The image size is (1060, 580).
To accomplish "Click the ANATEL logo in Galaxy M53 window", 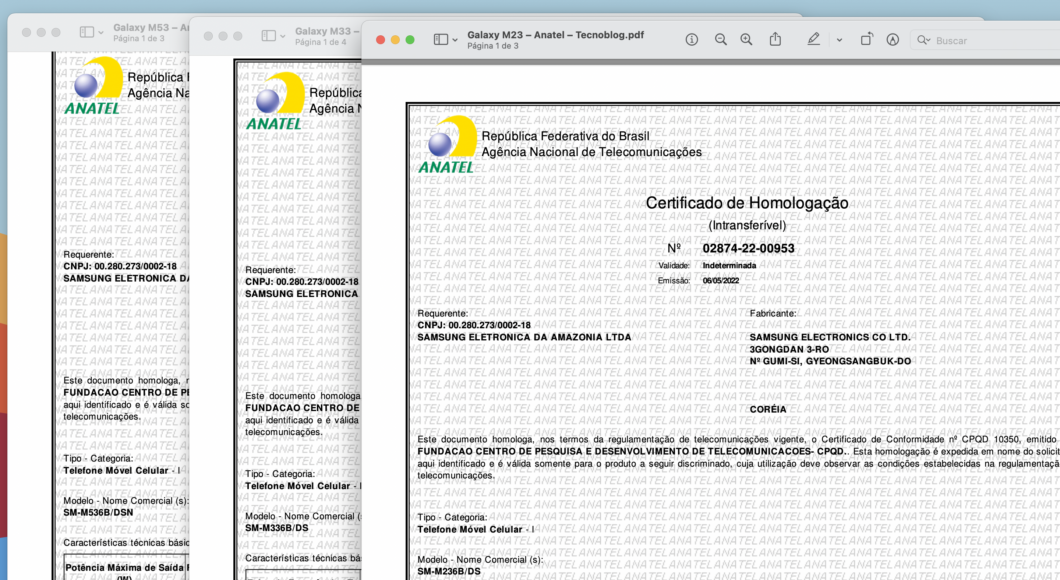I will (x=93, y=85).
